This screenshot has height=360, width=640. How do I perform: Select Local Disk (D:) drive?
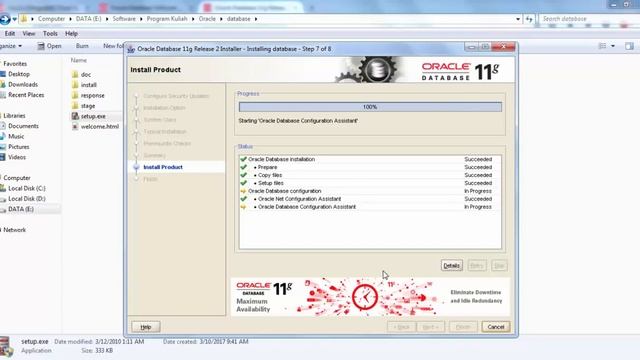point(27,199)
